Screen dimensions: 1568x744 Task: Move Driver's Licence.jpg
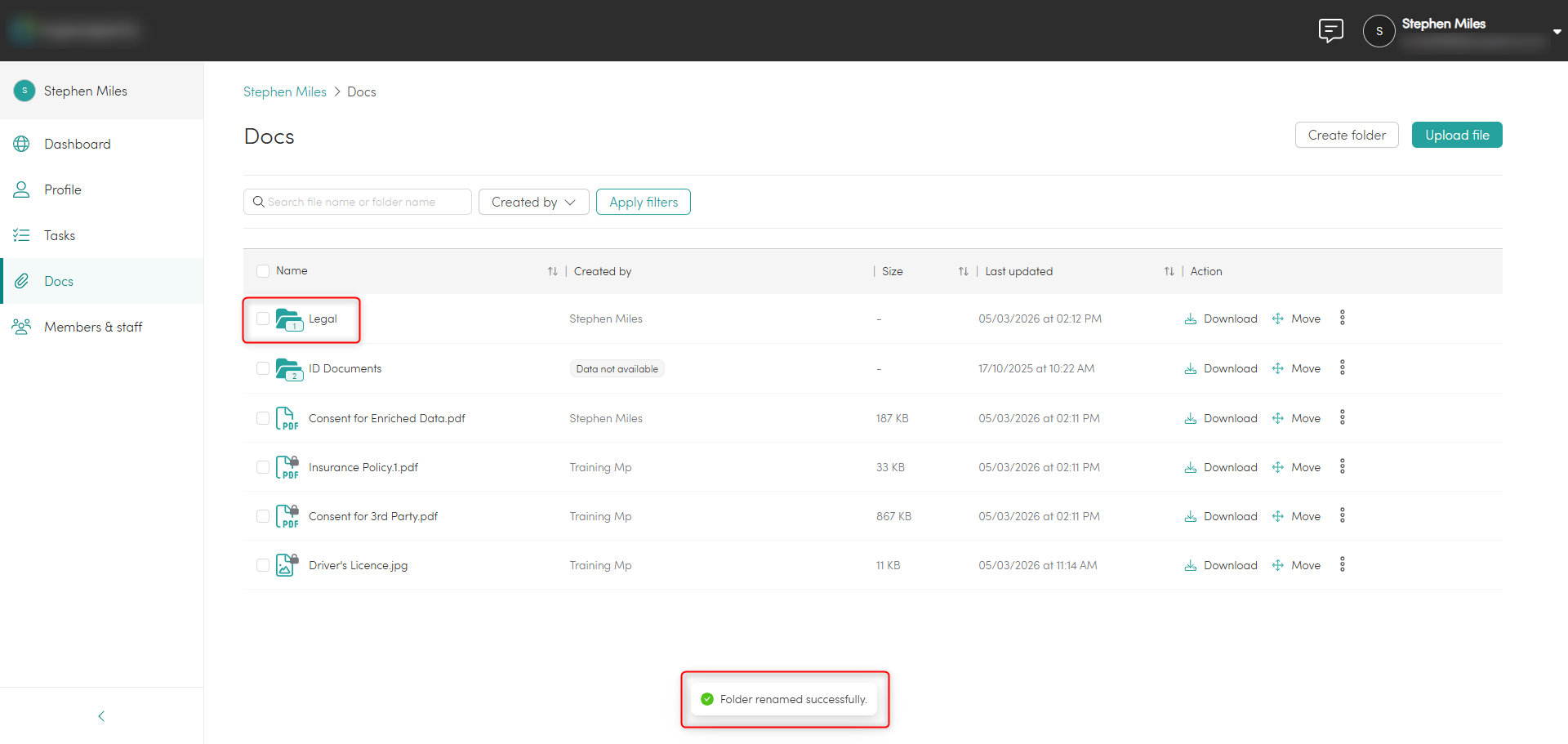(1296, 565)
